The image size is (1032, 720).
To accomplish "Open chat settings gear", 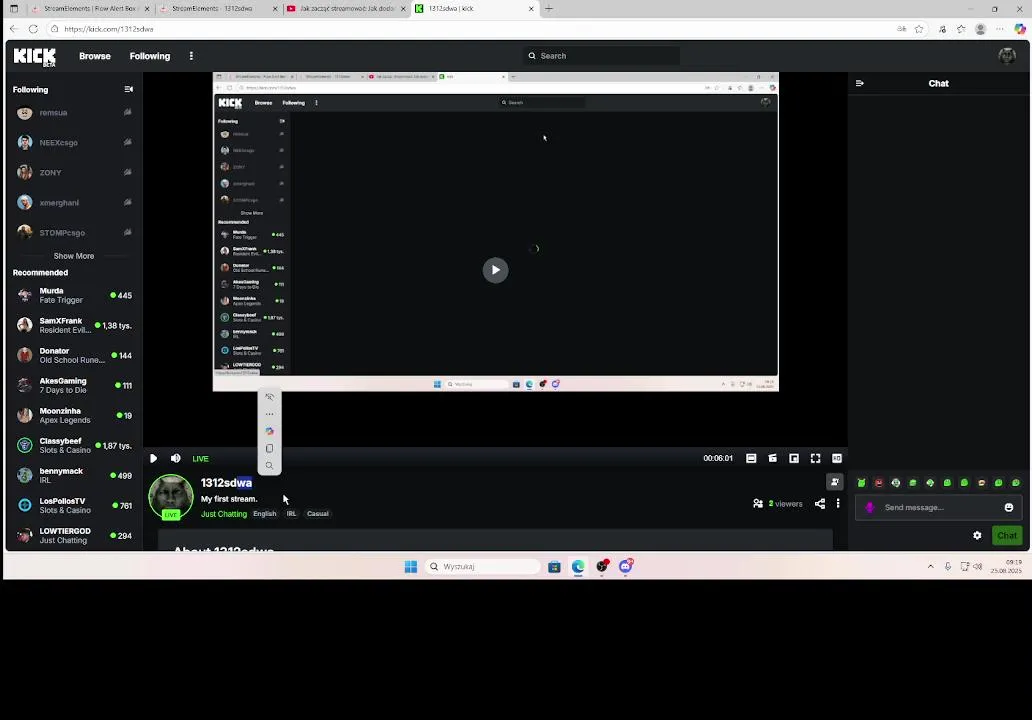I will pos(977,536).
